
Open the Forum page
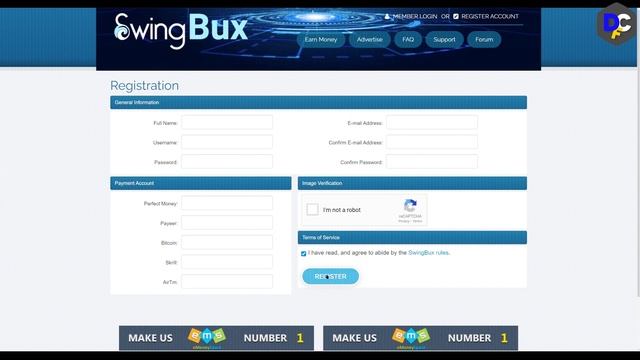[484, 40]
